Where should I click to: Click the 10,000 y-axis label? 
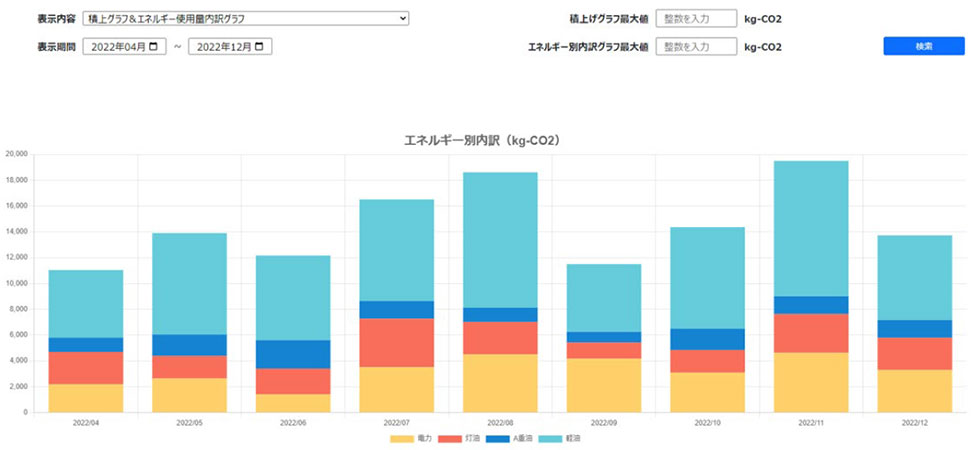point(16,283)
